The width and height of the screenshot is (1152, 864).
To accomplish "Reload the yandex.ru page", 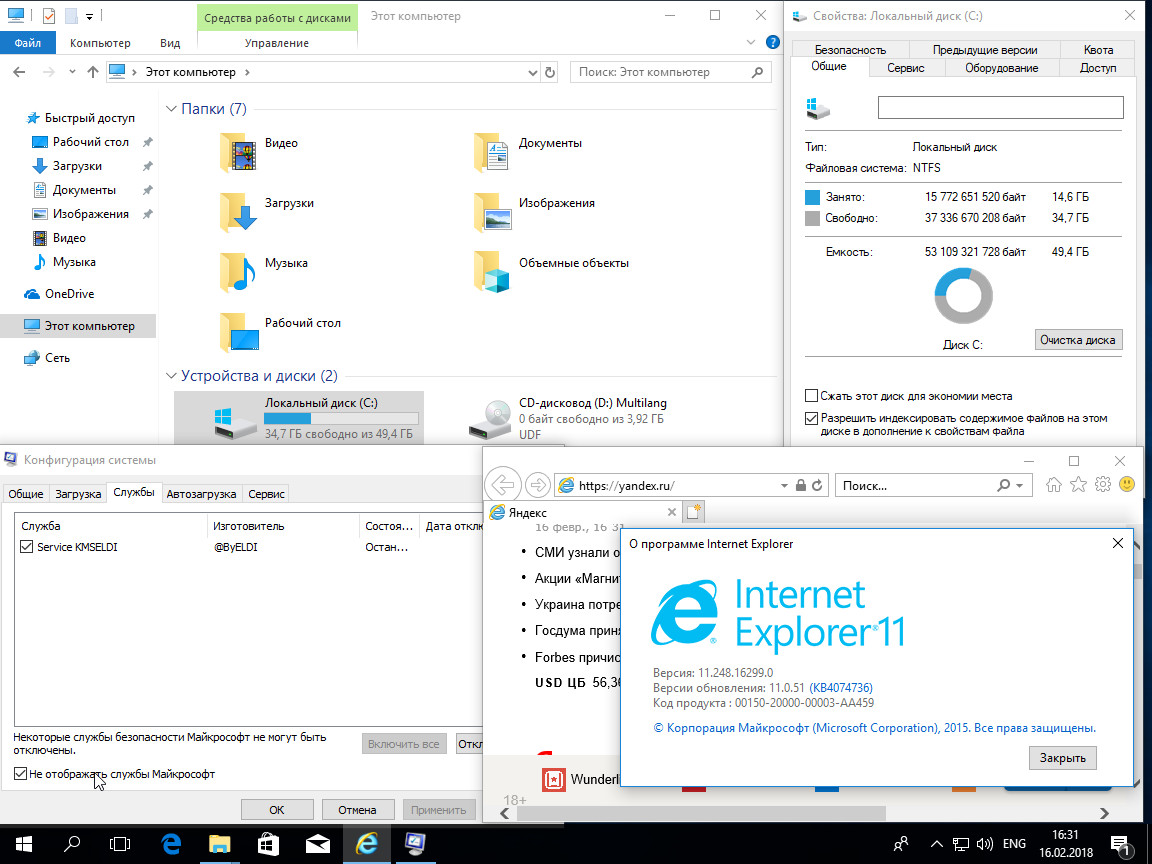I will tap(817, 485).
